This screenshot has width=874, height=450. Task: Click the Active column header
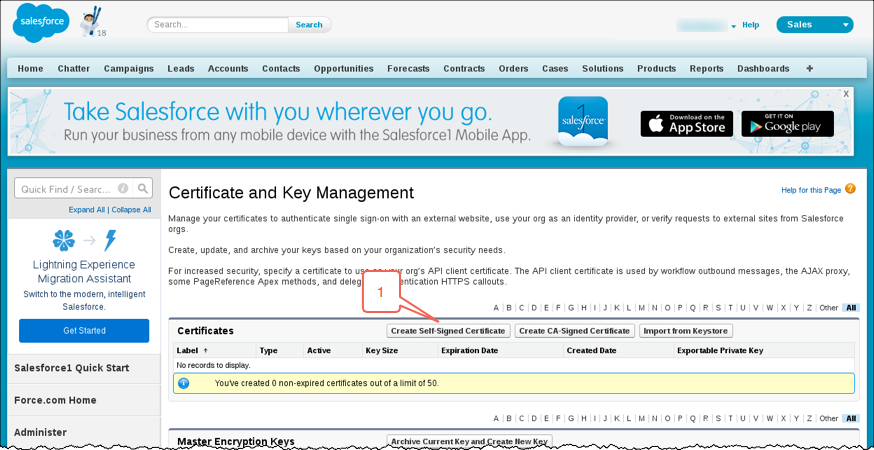click(x=319, y=351)
